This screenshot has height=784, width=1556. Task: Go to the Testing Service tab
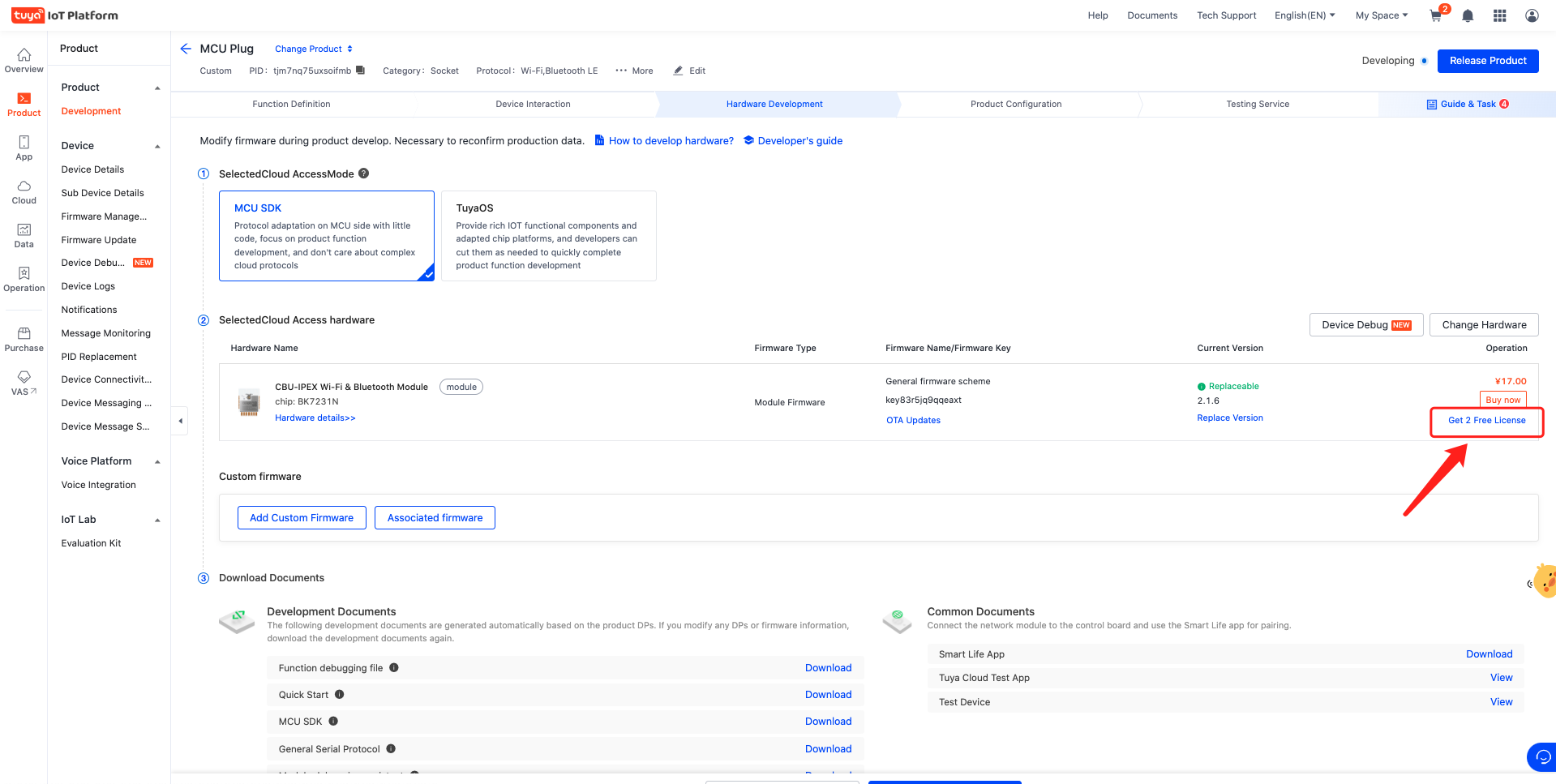(x=1257, y=104)
